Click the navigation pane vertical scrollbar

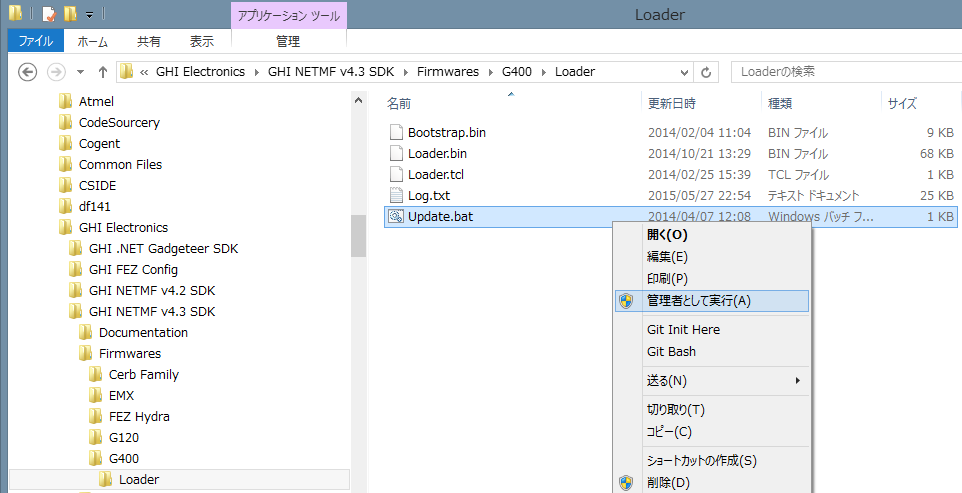coord(357,236)
